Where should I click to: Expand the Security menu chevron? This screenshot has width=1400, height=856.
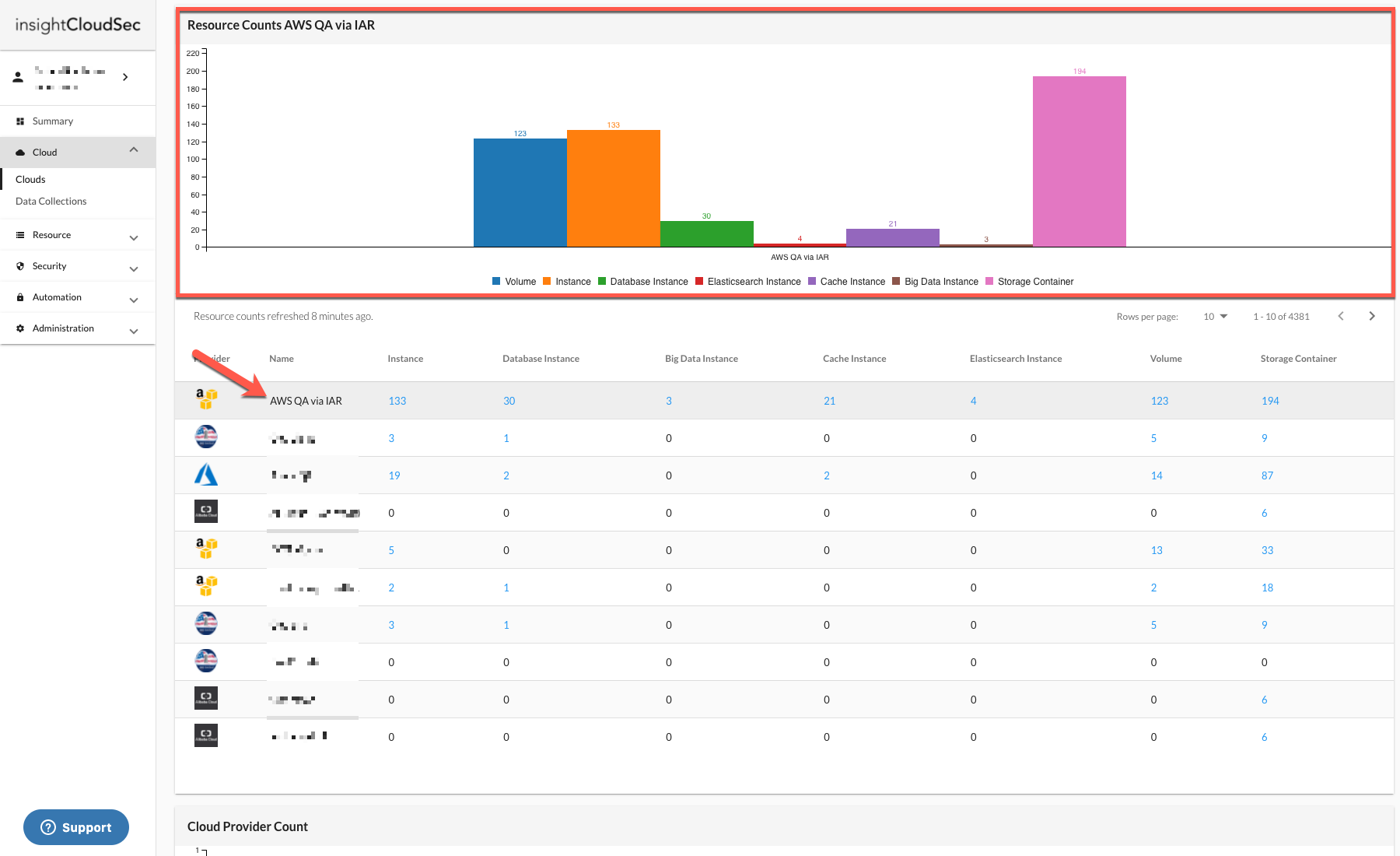pyautogui.click(x=134, y=269)
